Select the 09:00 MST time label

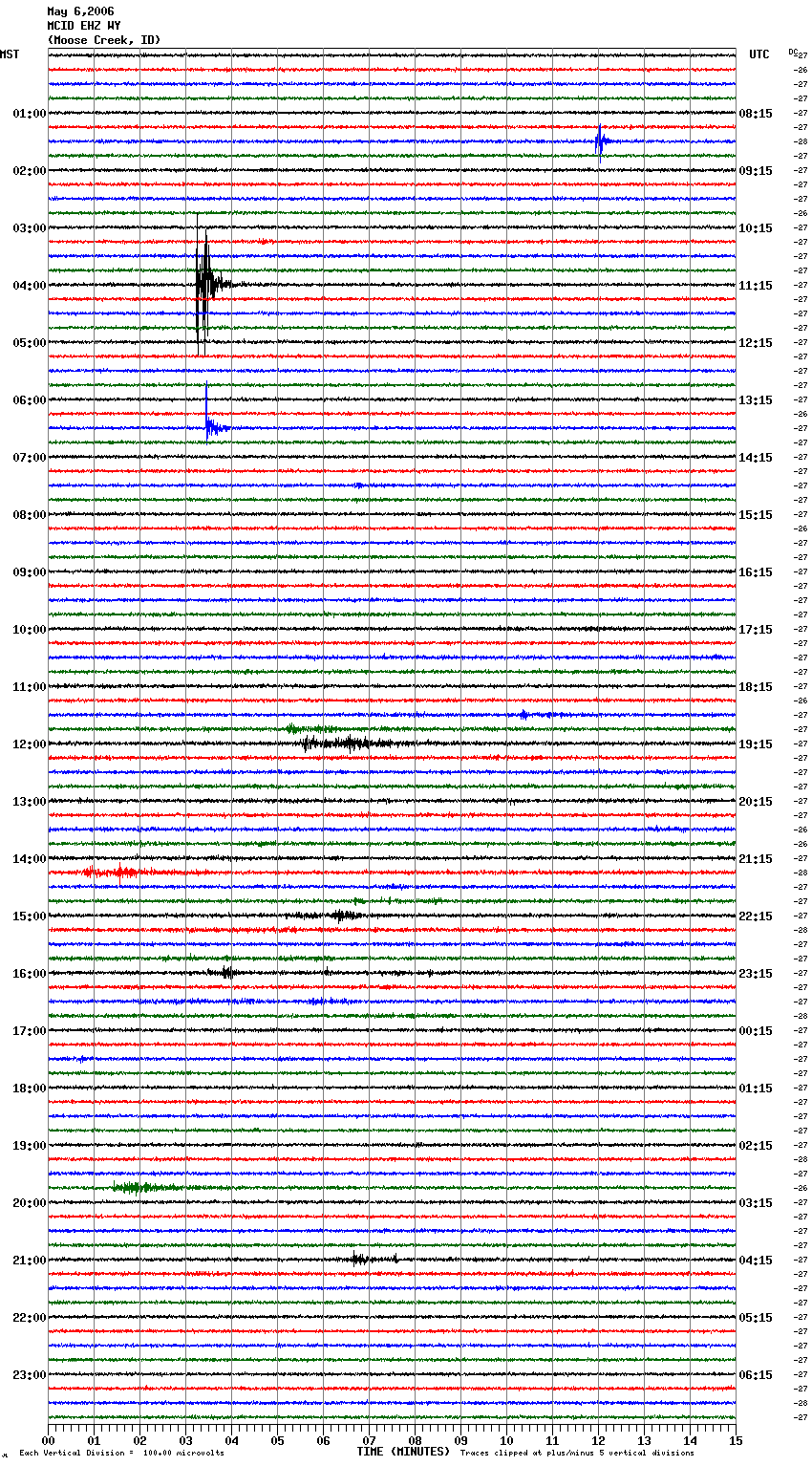click(x=30, y=572)
